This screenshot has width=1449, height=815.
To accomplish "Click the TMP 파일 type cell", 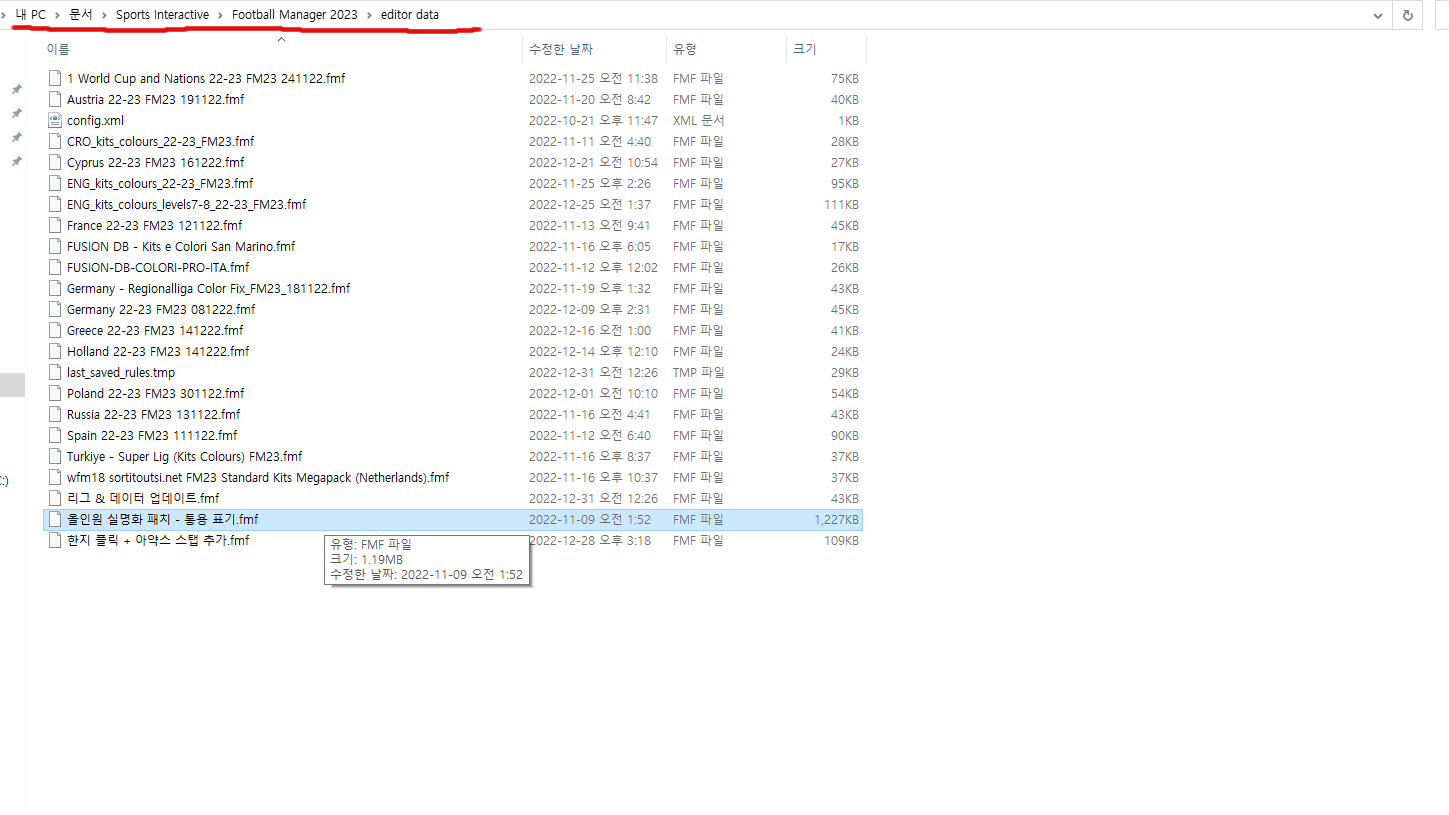I will 699,372.
